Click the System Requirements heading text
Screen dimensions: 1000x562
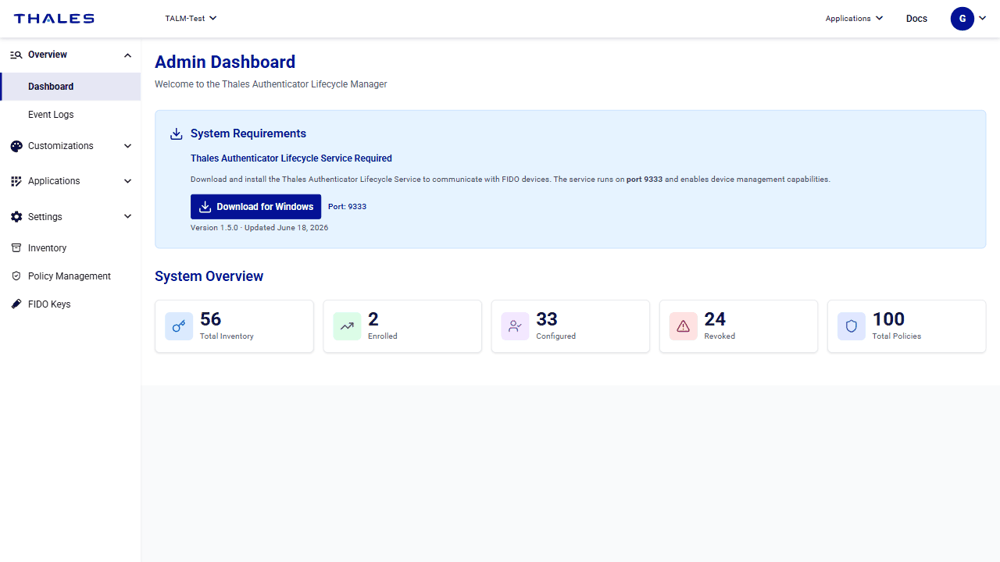[248, 133]
